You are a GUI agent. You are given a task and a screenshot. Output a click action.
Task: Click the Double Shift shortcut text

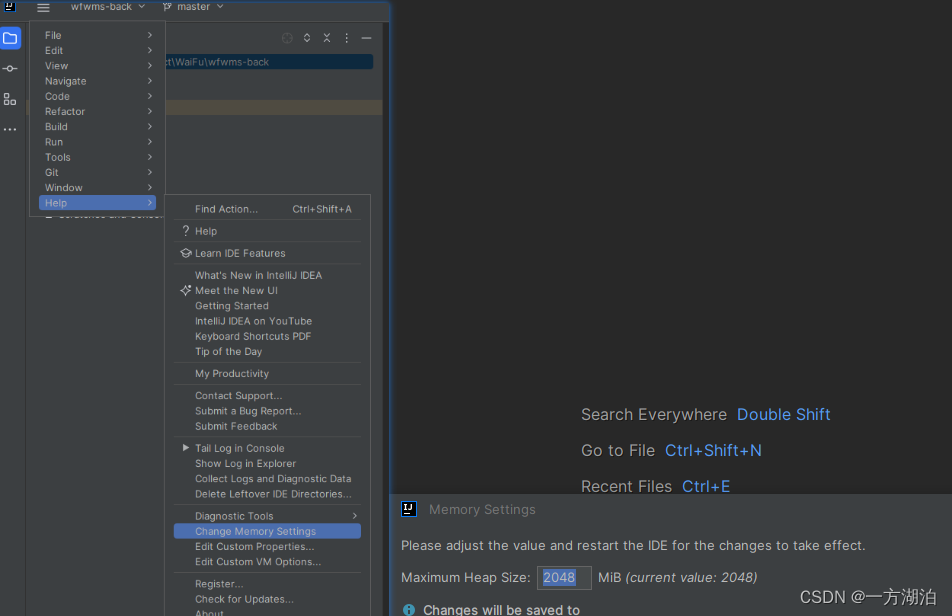[x=783, y=415]
